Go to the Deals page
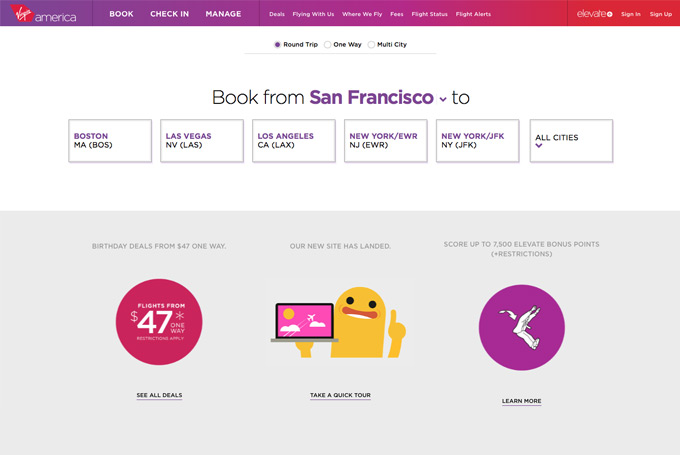The image size is (680, 455). click(277, 14)
